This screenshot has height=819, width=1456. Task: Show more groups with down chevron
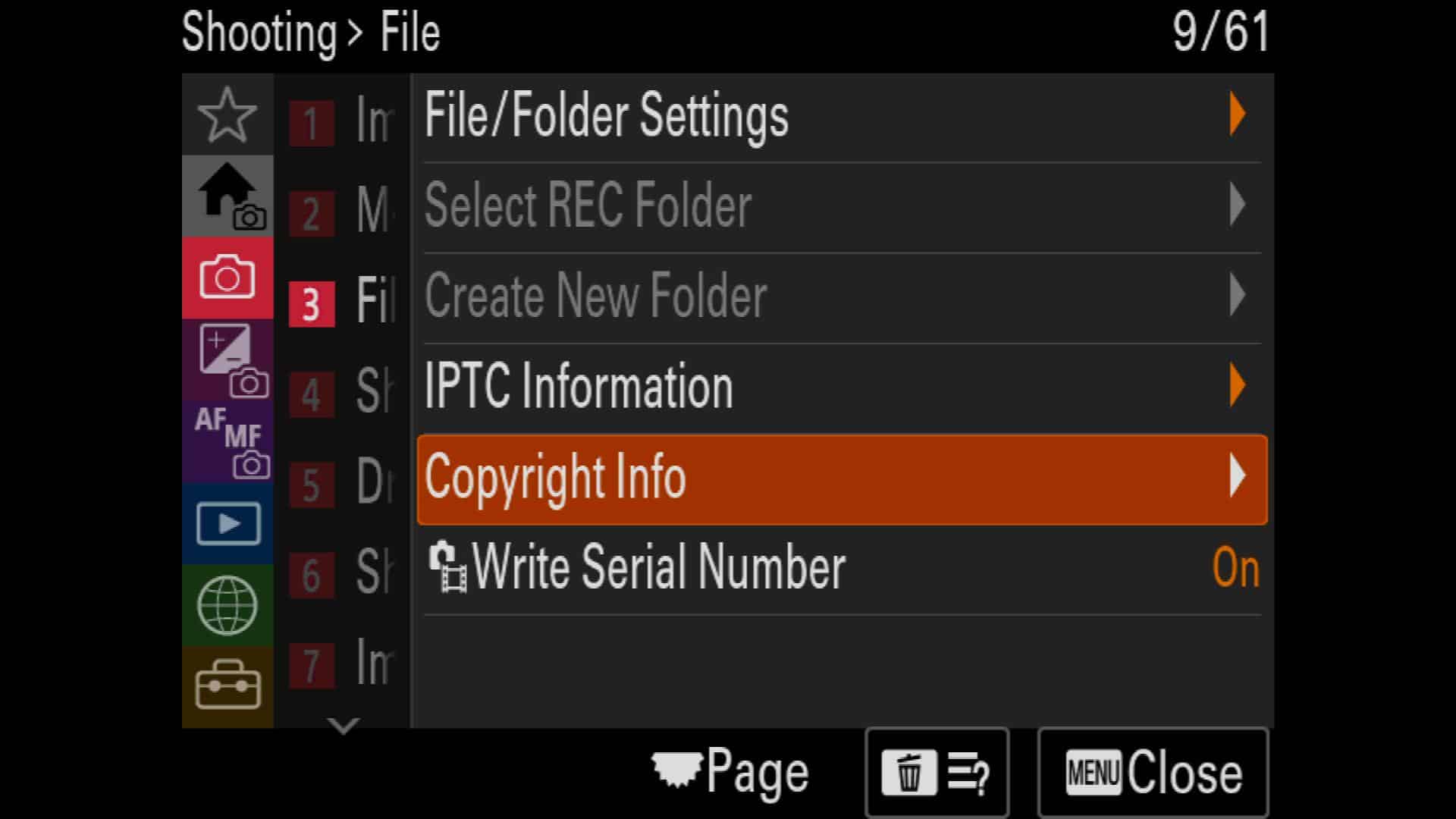343,726
